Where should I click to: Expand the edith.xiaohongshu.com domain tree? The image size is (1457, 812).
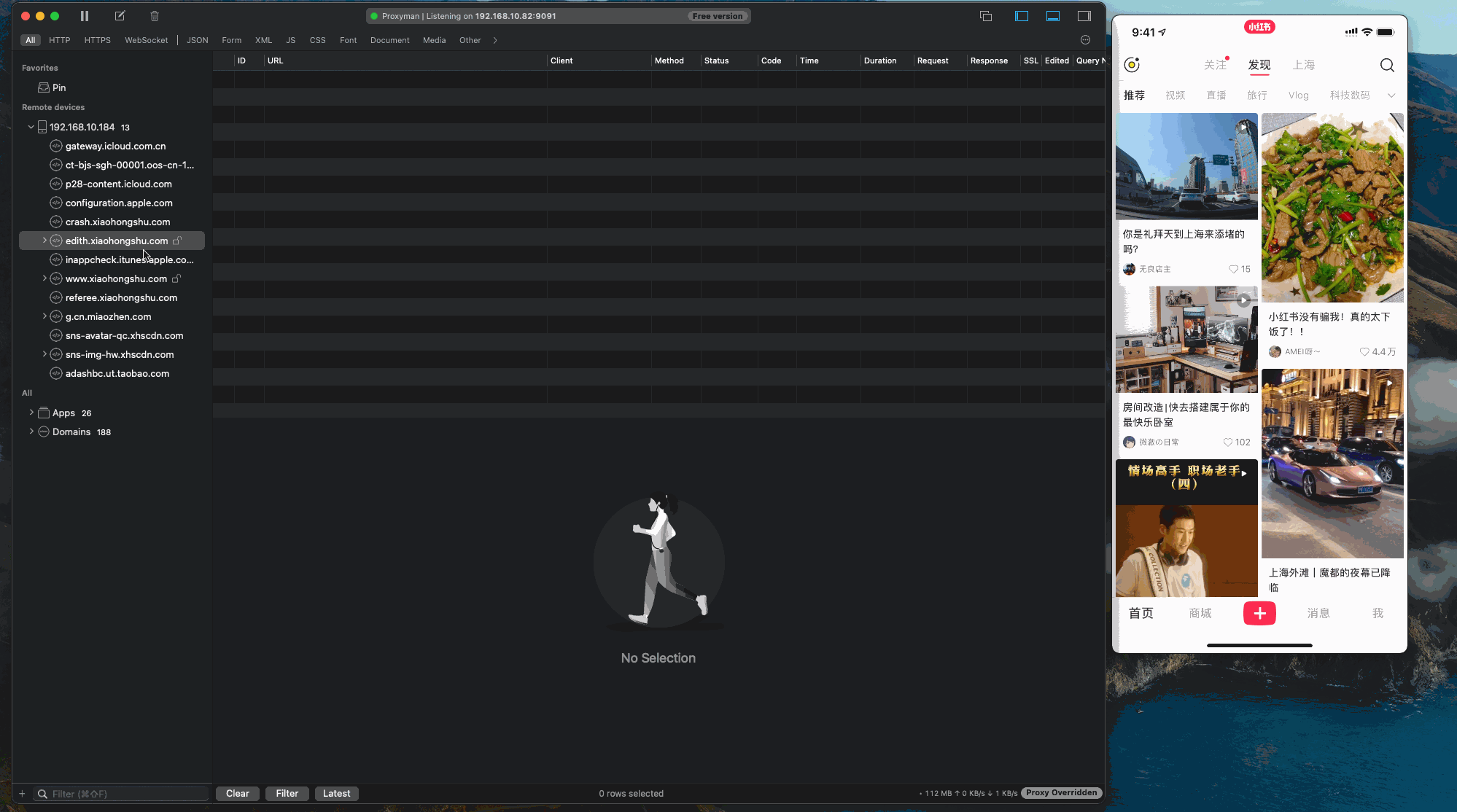[44, 241]
